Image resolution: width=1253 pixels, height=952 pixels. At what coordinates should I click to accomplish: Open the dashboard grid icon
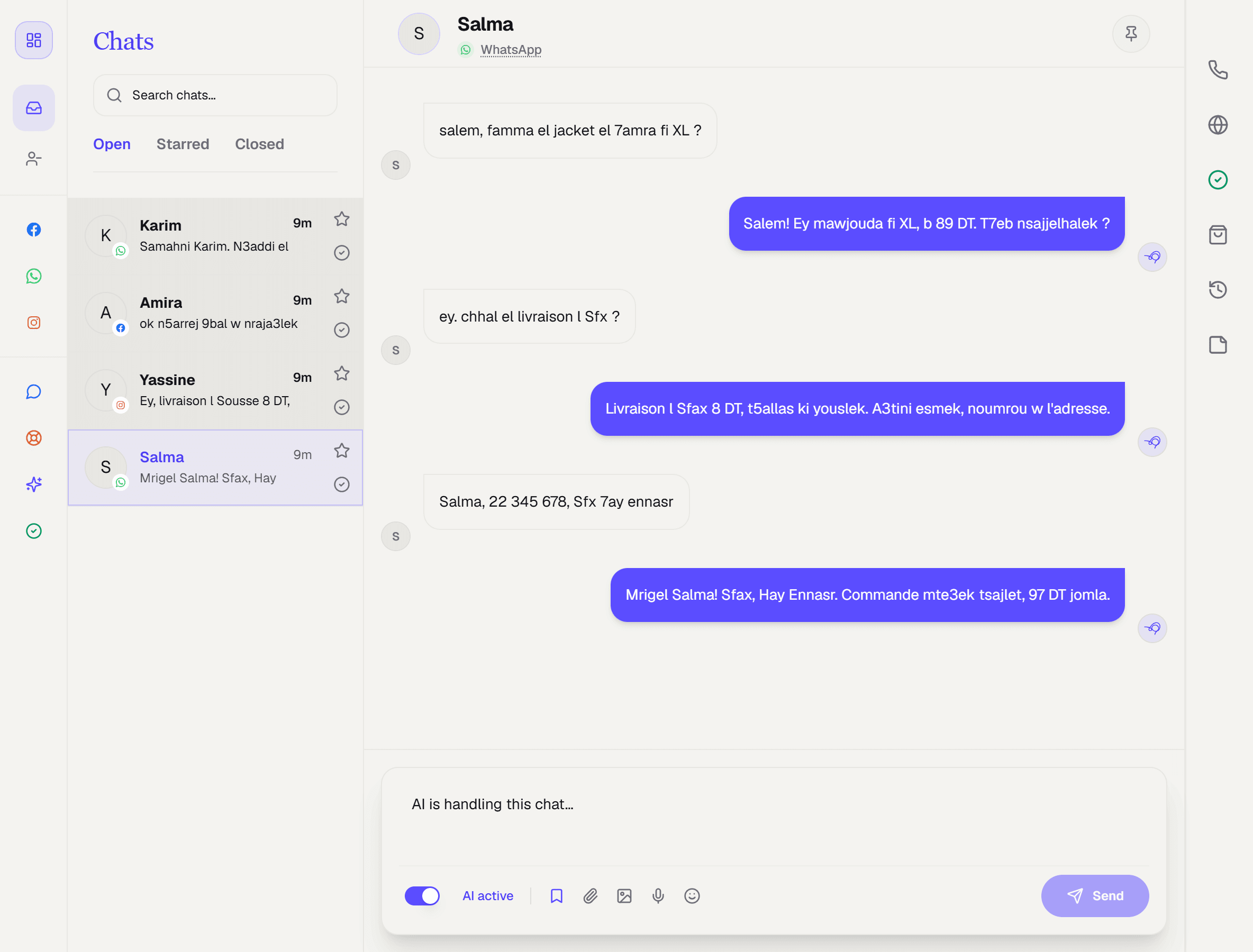[34, 40]
